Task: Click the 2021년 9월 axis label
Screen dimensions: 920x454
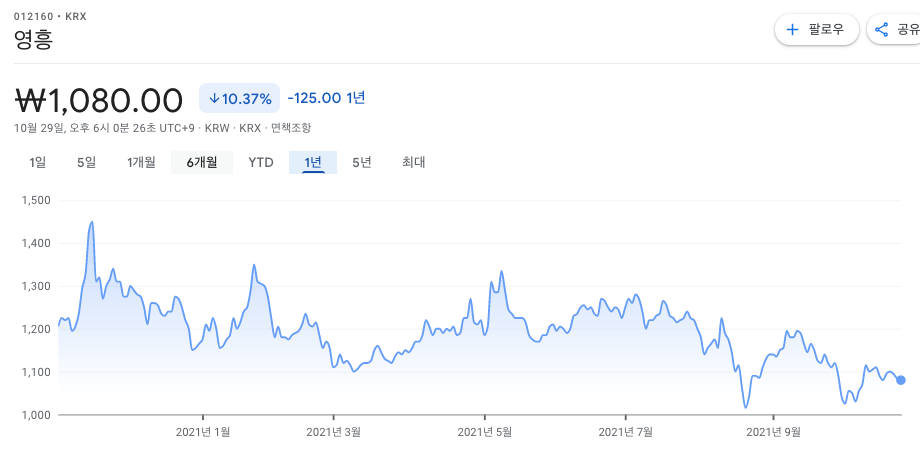Action: click(773, 432)
